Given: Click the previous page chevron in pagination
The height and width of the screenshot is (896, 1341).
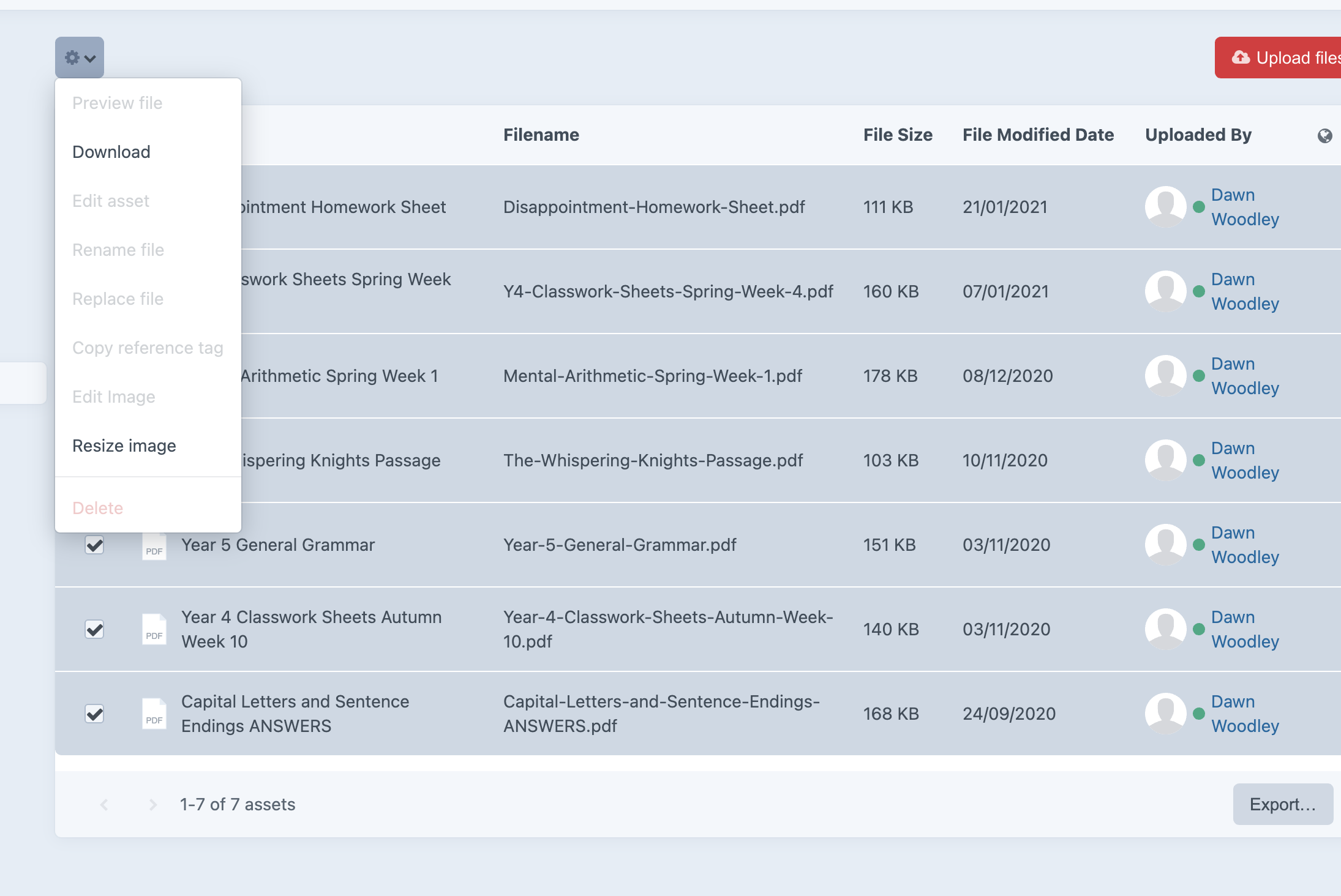Looking at the screenshot, I should click(104, 804).
